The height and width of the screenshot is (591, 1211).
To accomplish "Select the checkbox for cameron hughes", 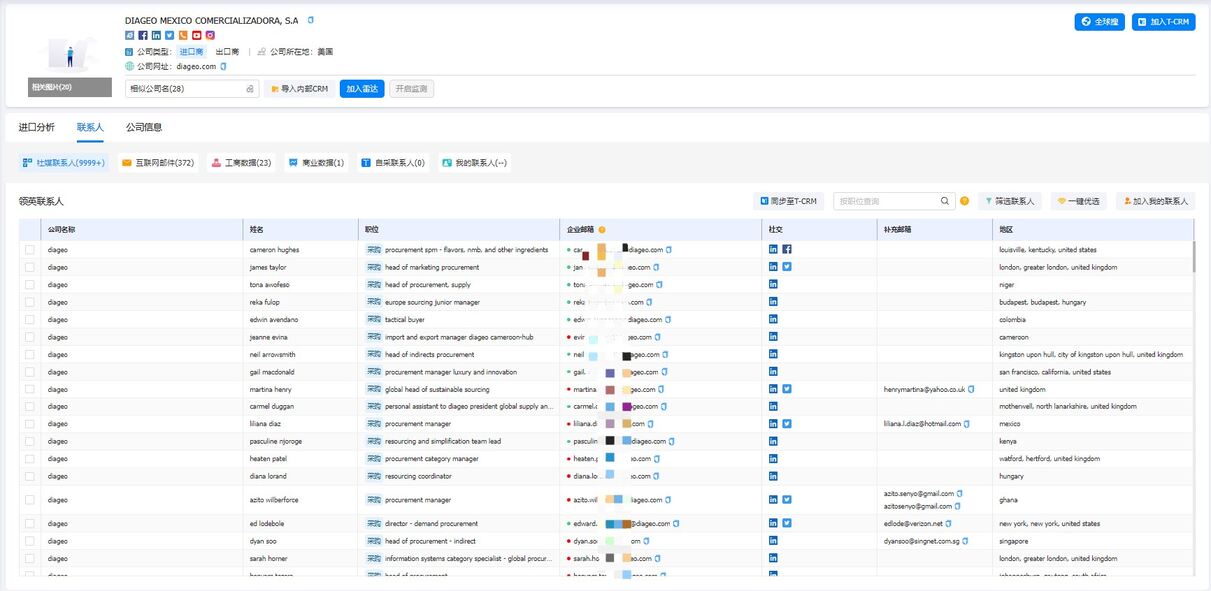I will click(30, 250).
